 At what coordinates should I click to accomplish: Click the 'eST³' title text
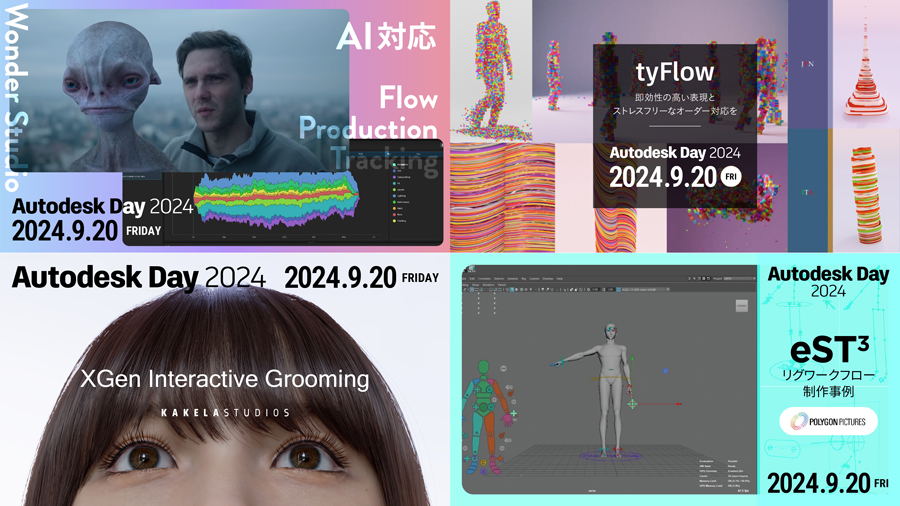829,350
